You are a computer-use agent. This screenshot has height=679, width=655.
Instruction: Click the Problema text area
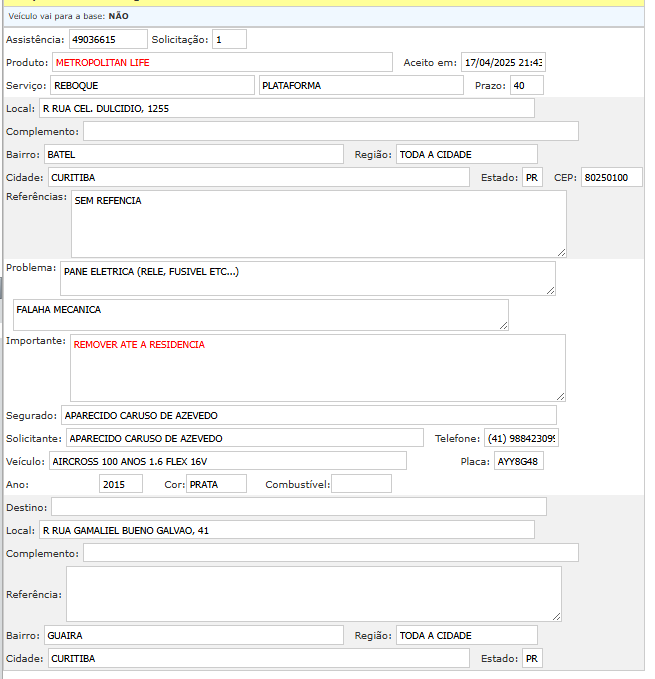[307, 278]
